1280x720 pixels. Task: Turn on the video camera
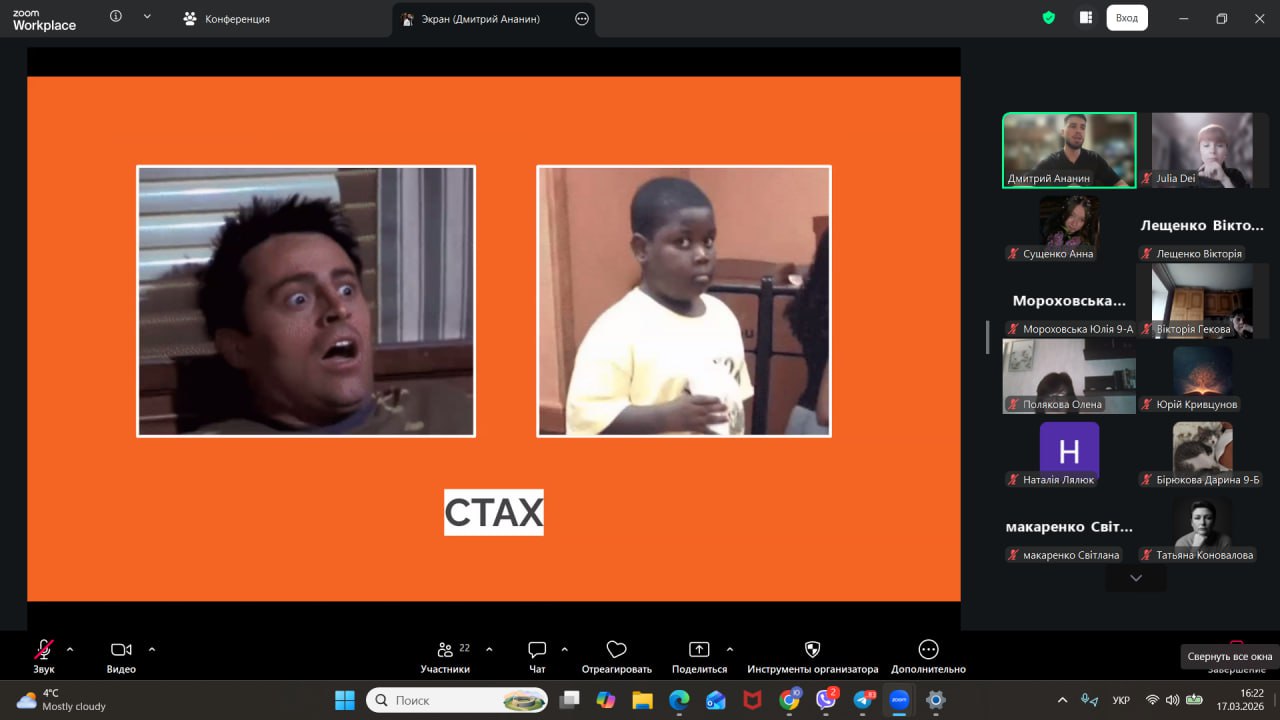click(x=121, y=650)
